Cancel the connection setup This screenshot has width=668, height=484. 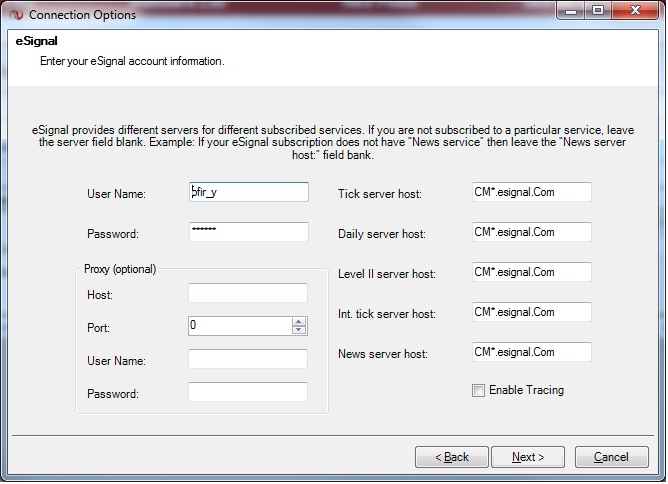pyautogui.click(x=611, y=457)
